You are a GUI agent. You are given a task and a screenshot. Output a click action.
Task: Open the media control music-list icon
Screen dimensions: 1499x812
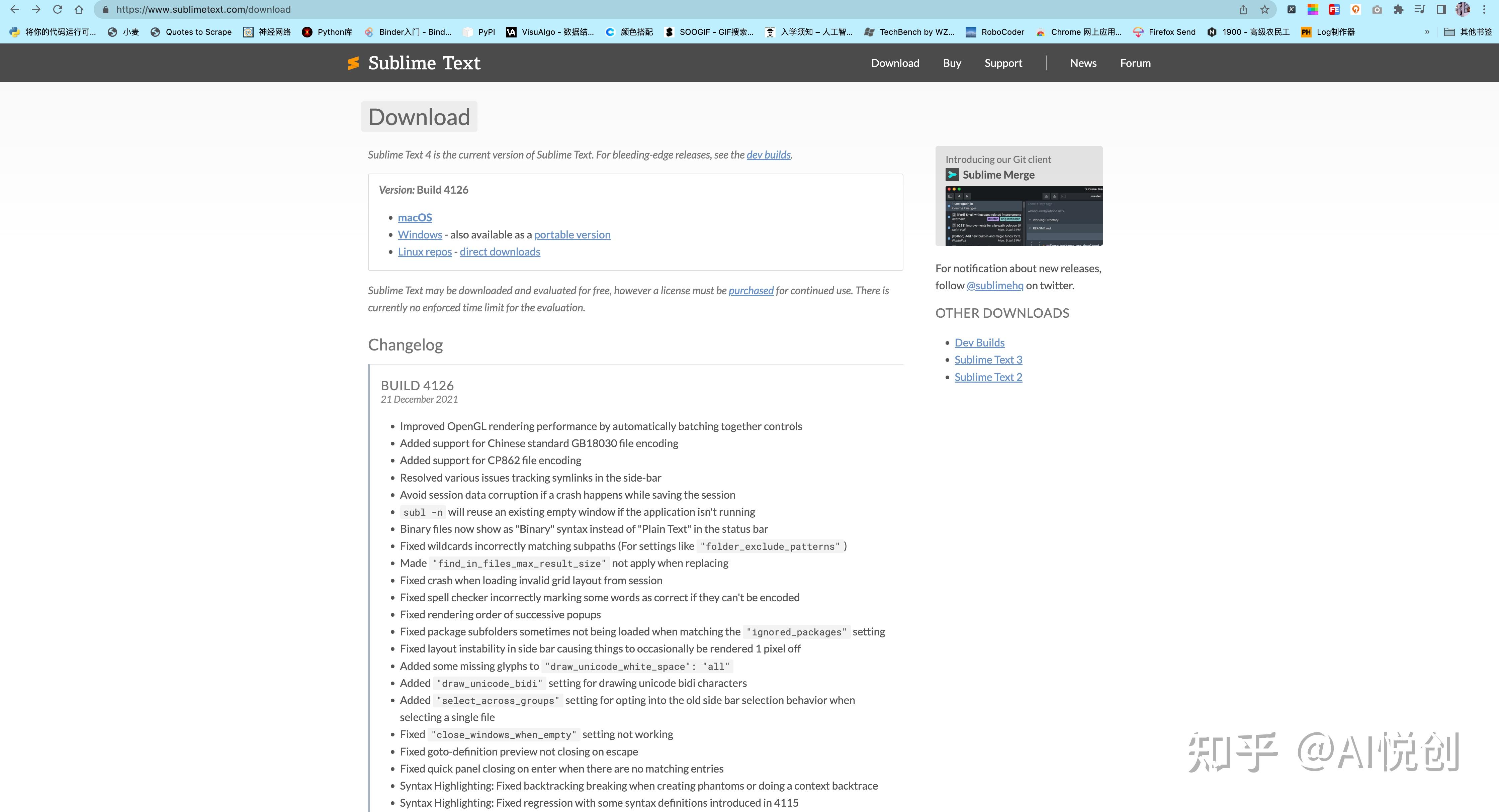coord(1420,9)
